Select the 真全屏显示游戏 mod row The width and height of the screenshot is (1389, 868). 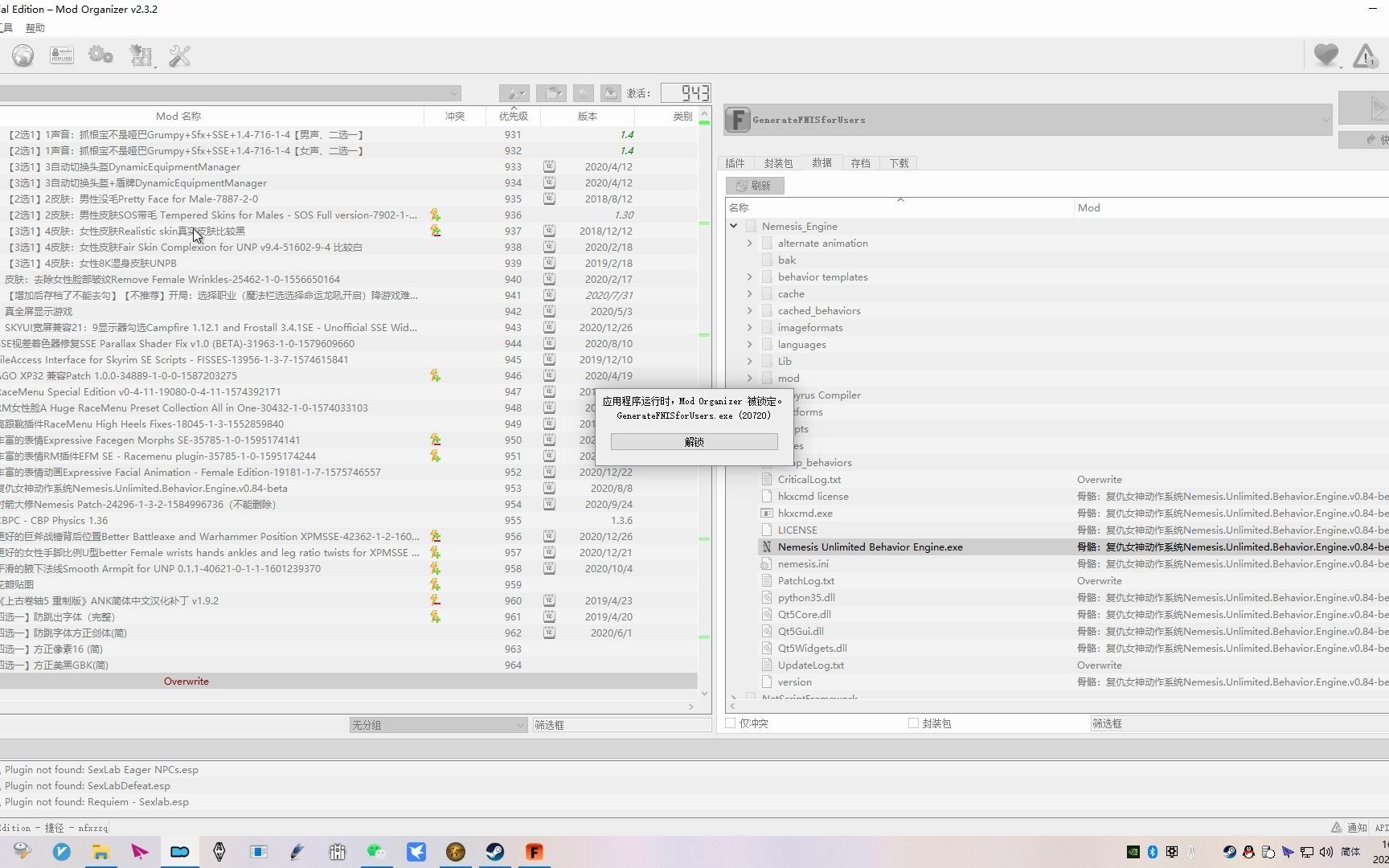[x=348, y=311]
